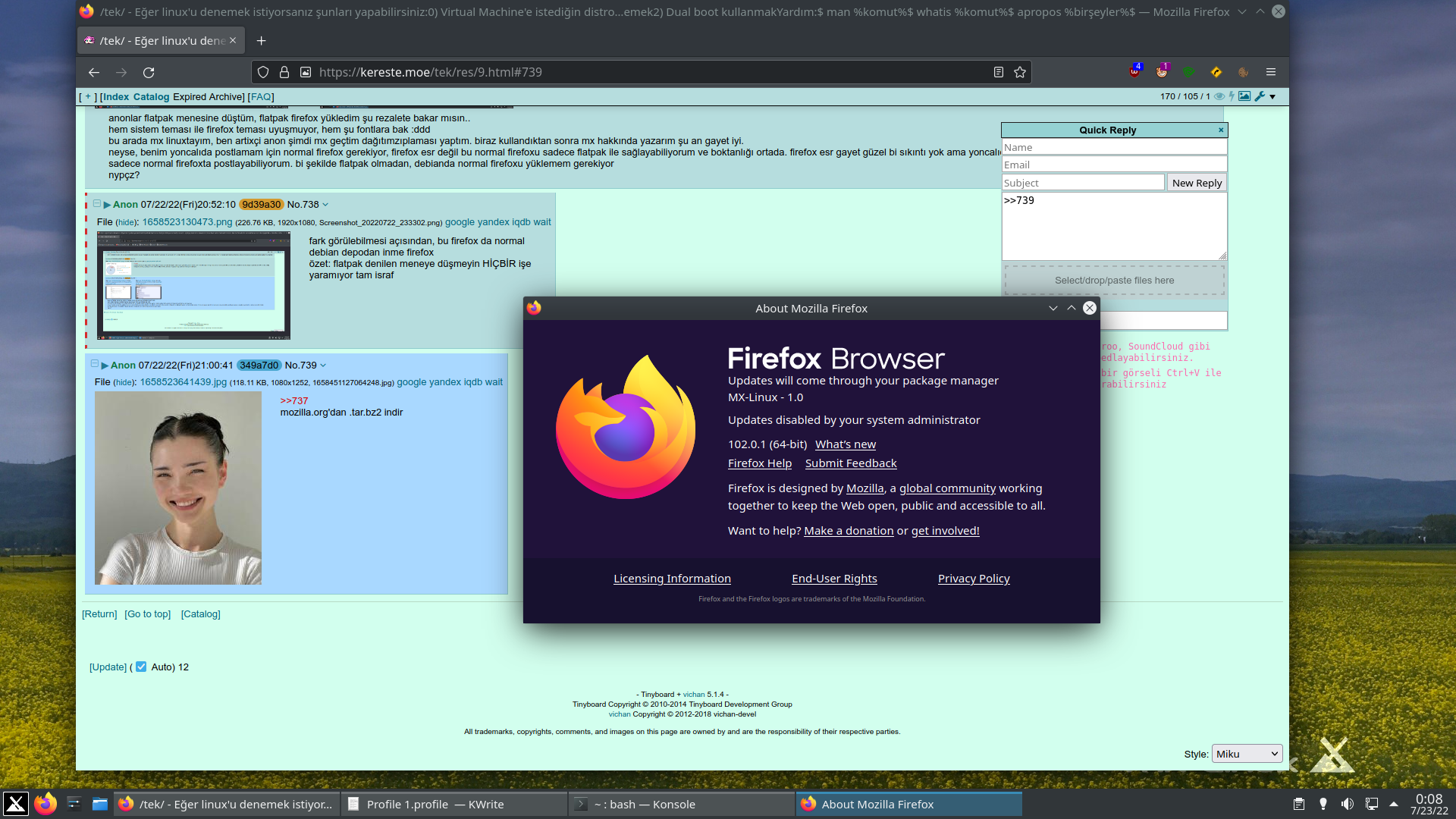Open the volume control in the tray
Screen dimensions: 1456x819
coord(1348,804)
